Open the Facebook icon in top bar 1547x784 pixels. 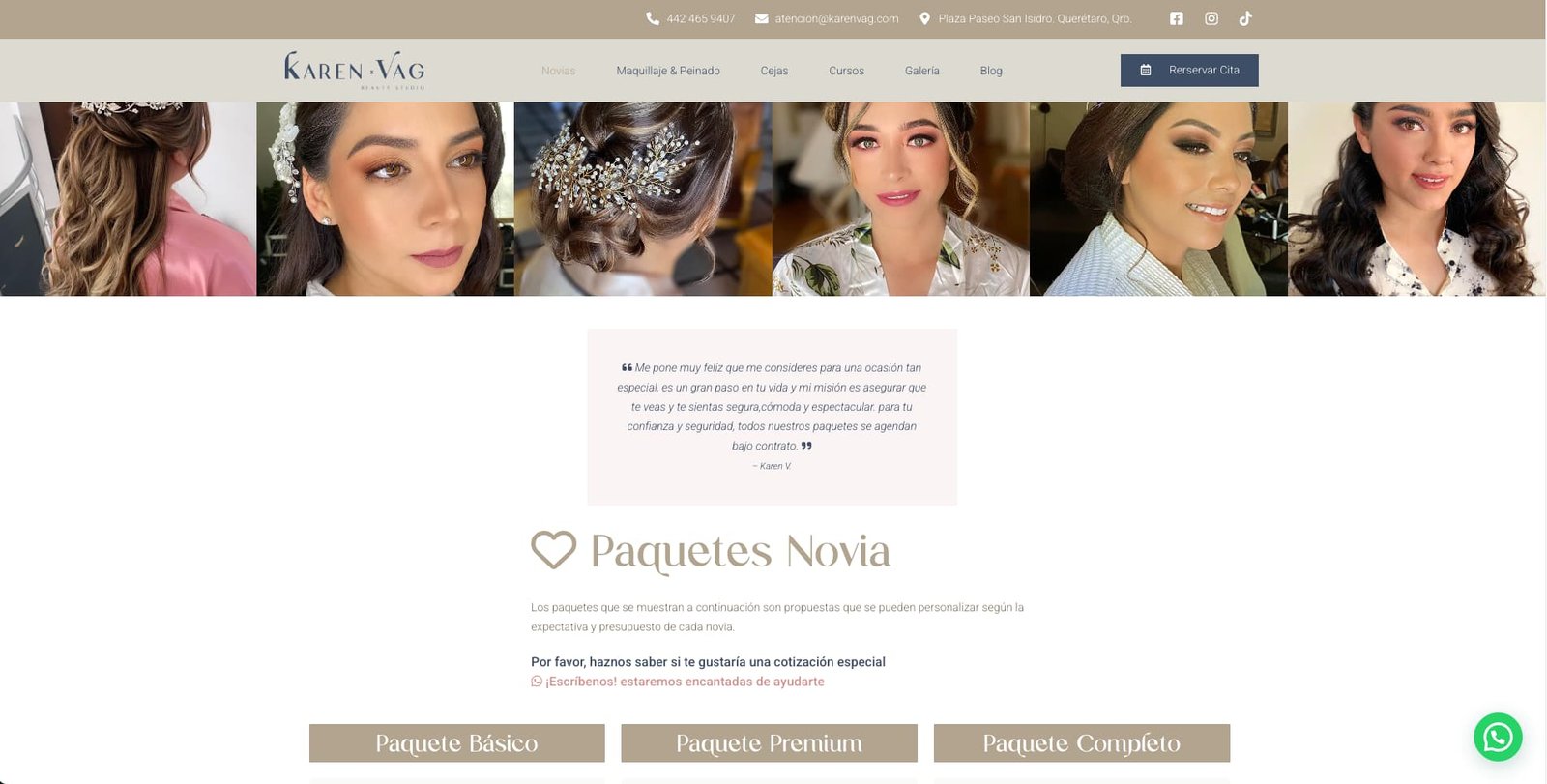click(1176, 18)
